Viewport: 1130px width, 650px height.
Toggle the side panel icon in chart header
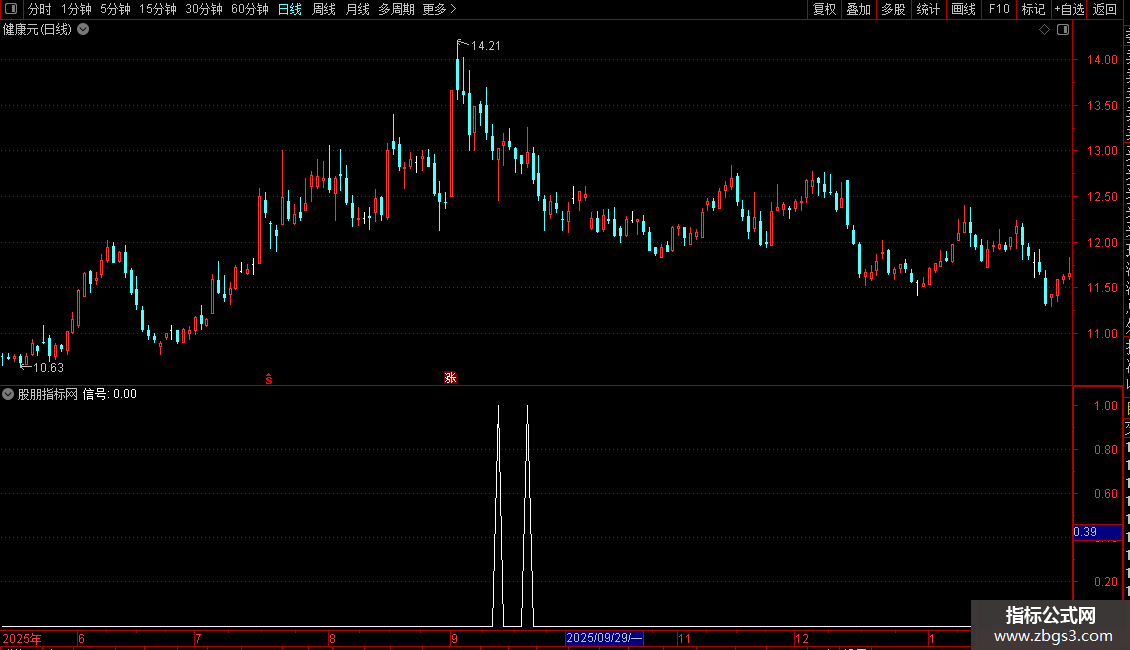pos(1063,30)
